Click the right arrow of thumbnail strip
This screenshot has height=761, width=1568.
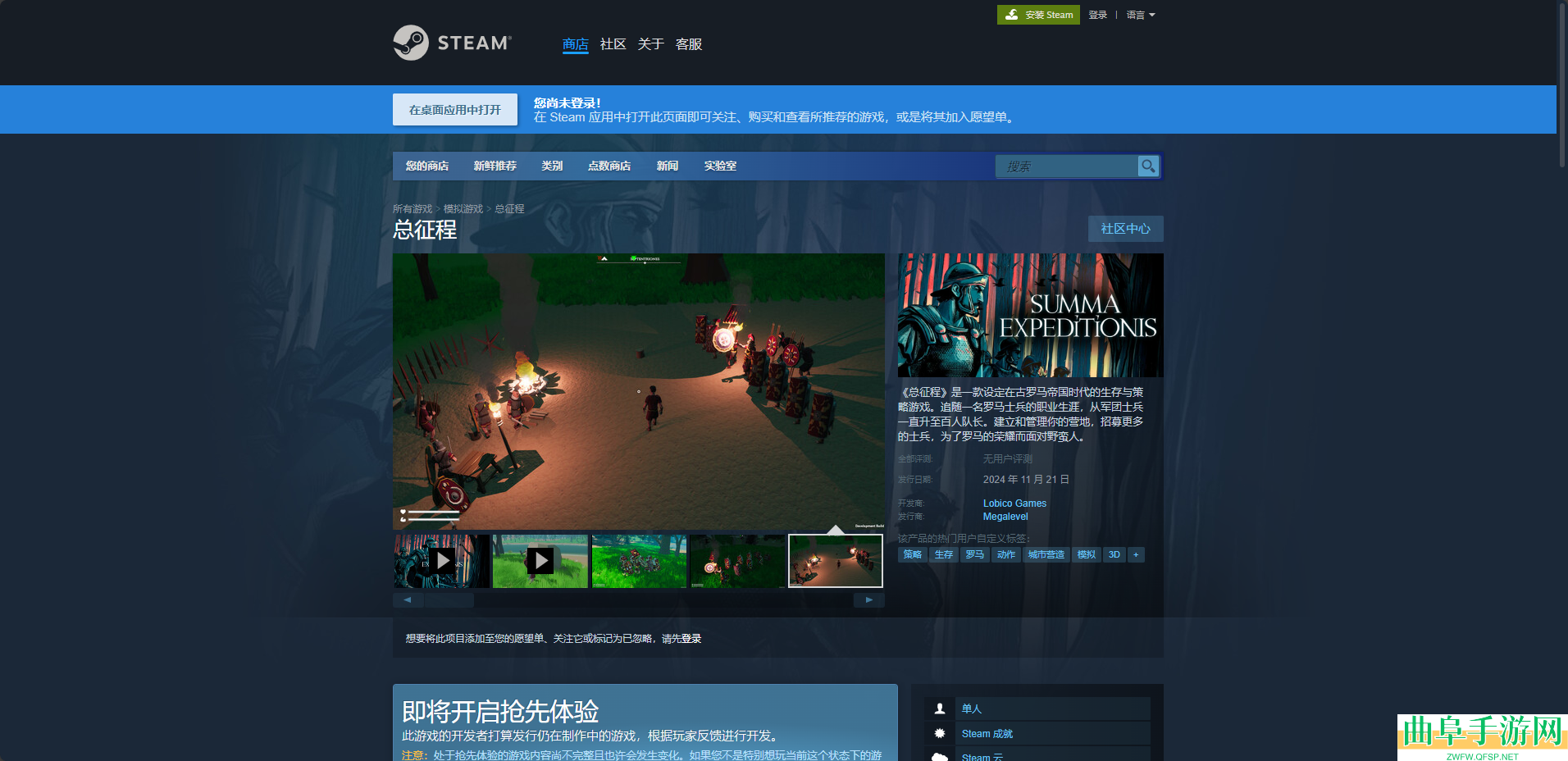point(869,600)
